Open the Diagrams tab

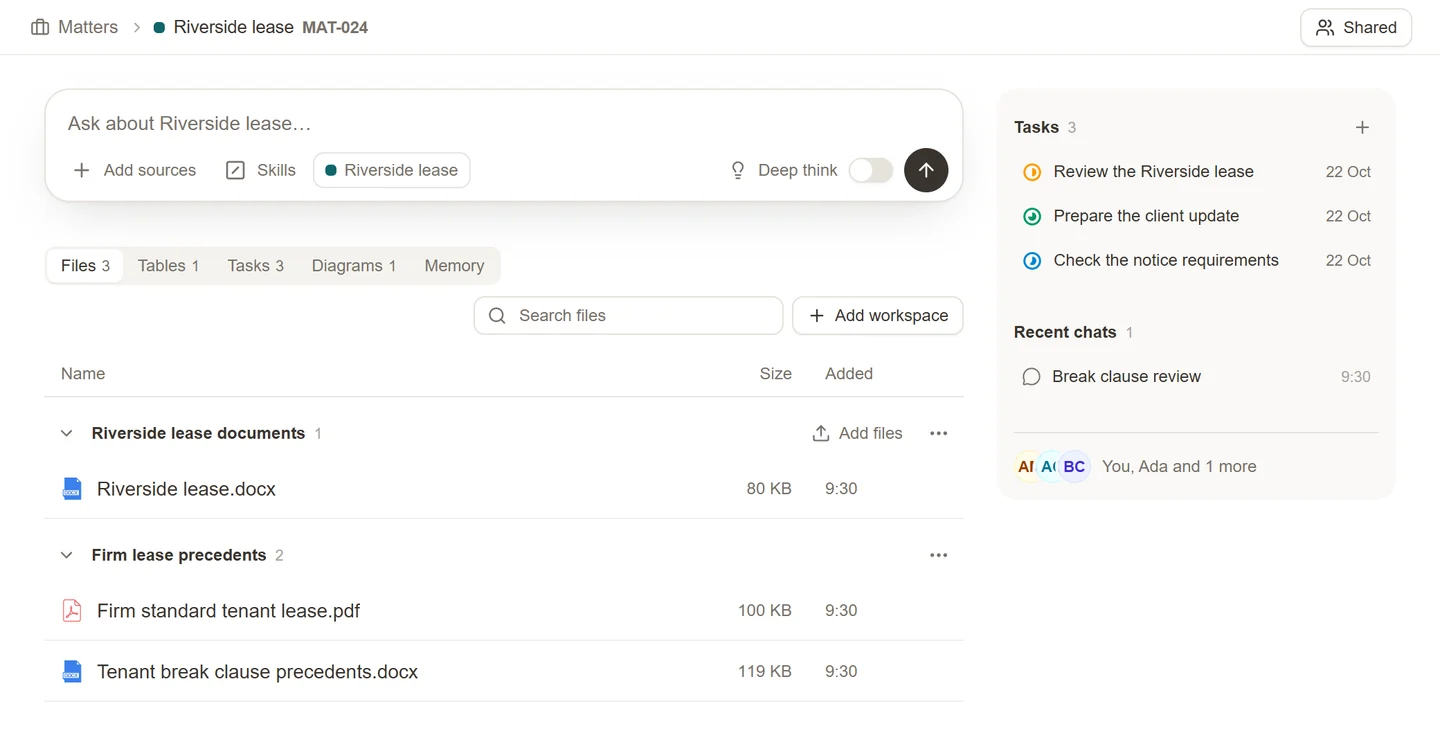coord(354,266)
